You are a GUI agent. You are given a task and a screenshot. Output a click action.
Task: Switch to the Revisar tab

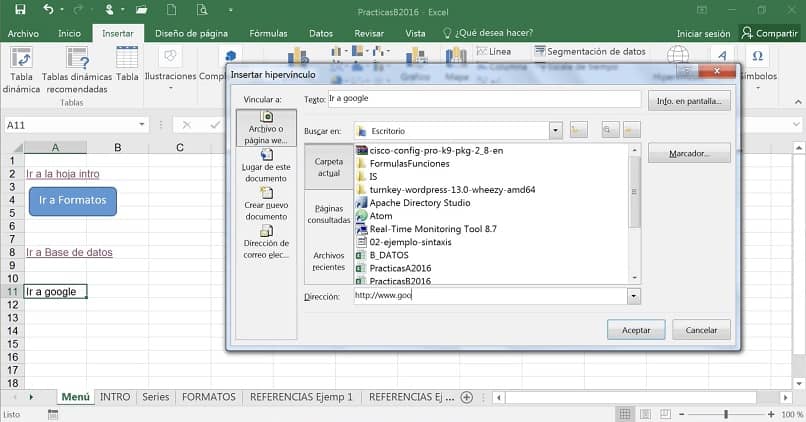pos(369,33)
